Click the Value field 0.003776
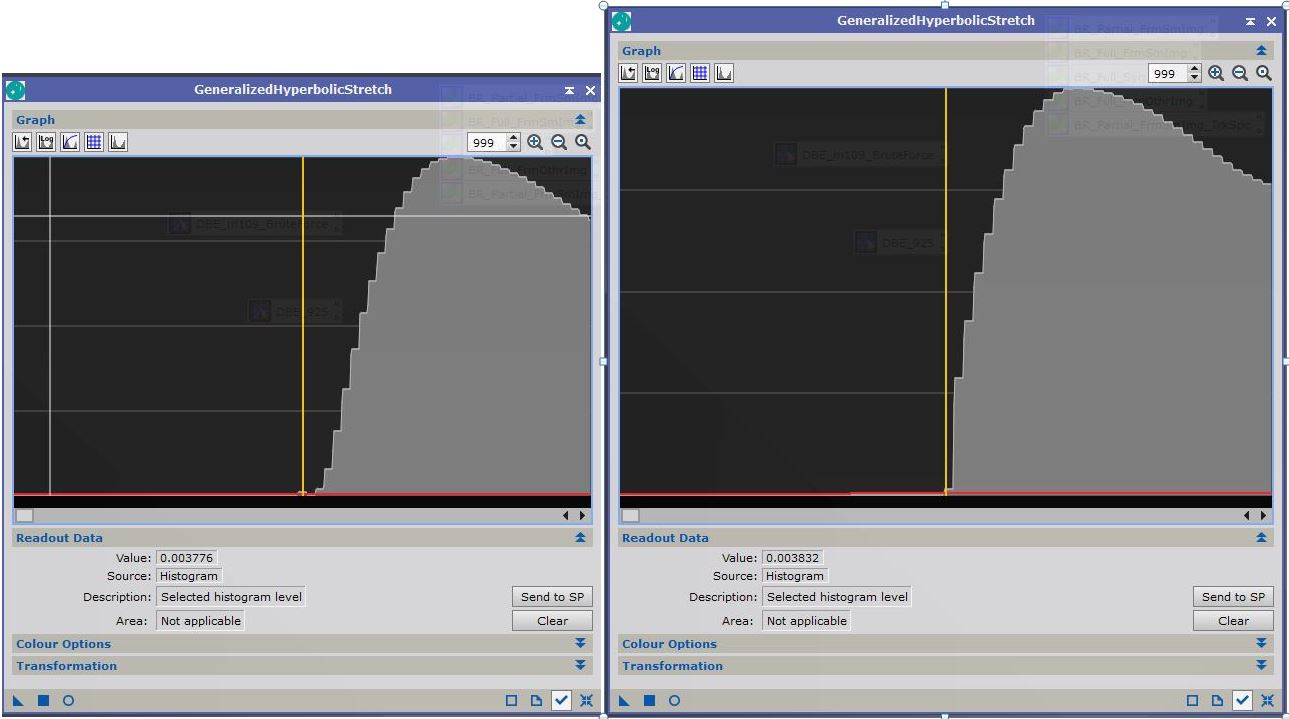Viewport: 1289px width, 719px height. 186,558
